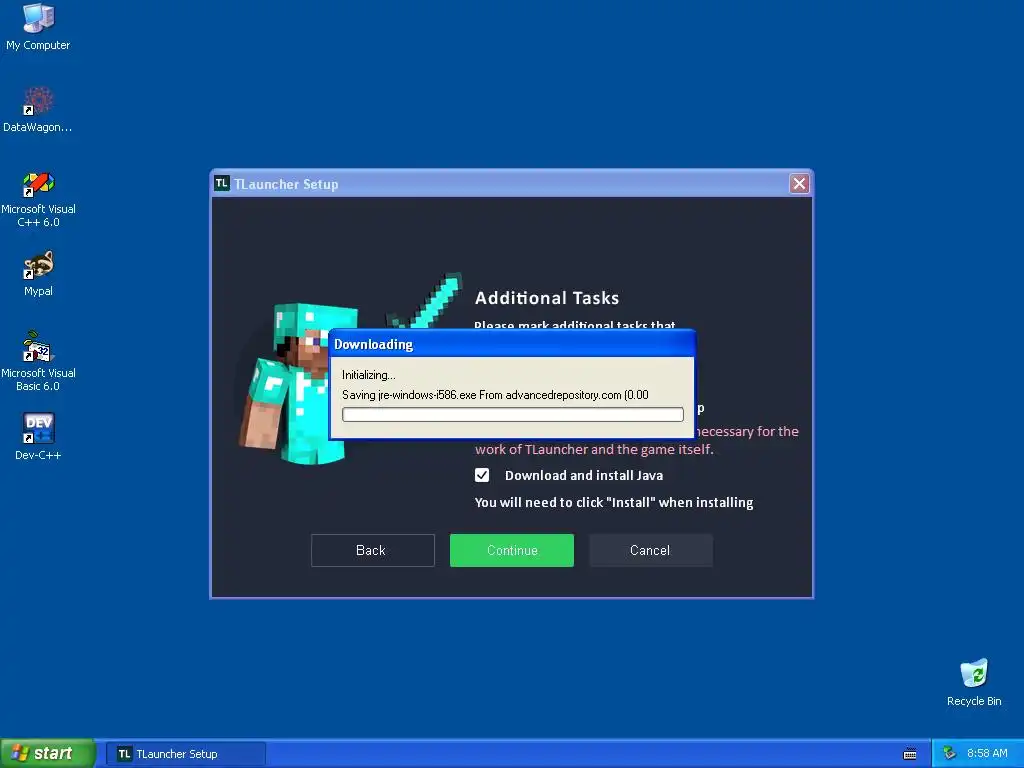
Task: Select Microsoft Visual Basic 6.0 desktop icon
Action: (38, 362)
